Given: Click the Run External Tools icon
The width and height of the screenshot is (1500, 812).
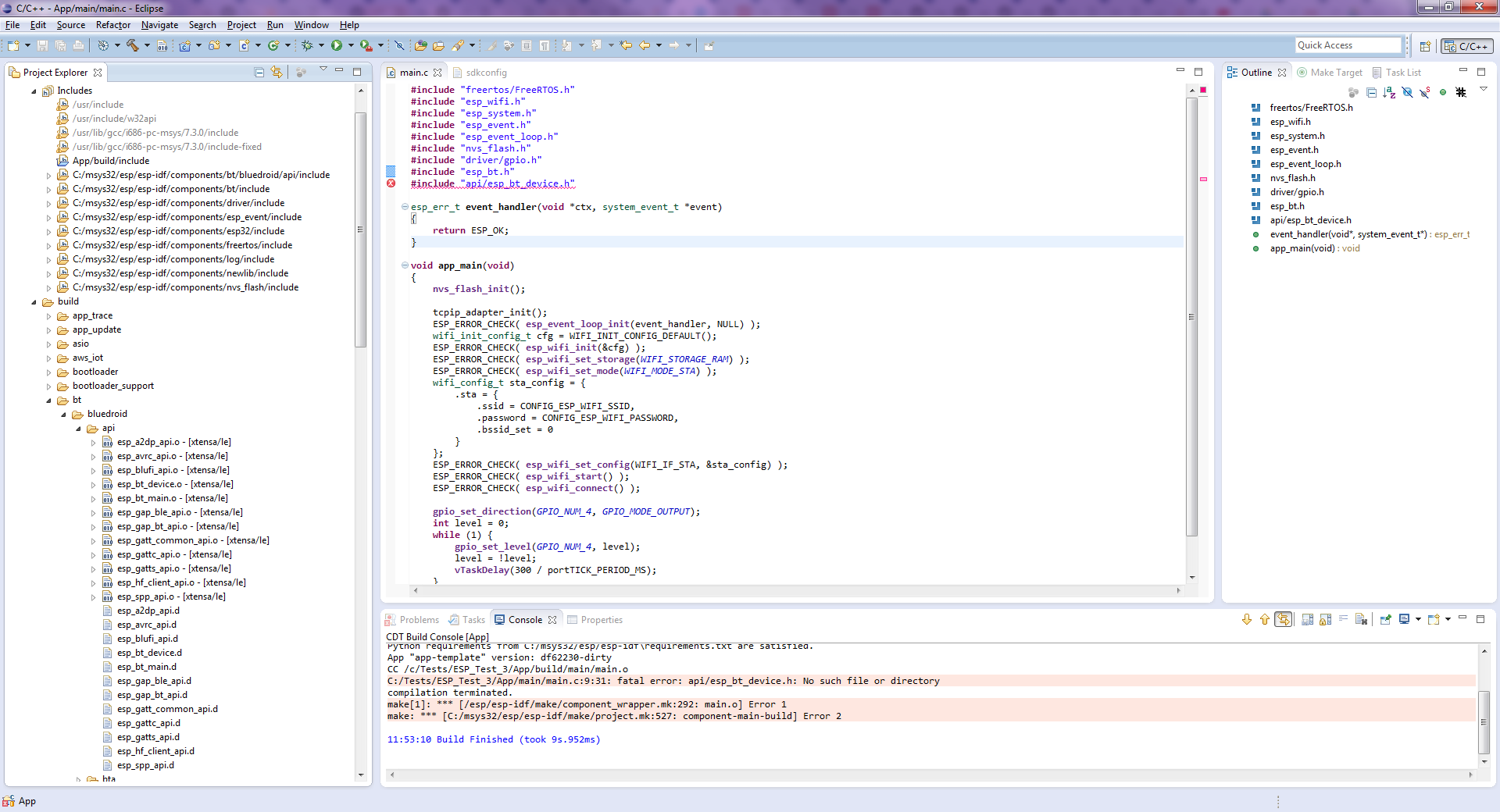Looking at the screenshot, I should pos(366,45).
